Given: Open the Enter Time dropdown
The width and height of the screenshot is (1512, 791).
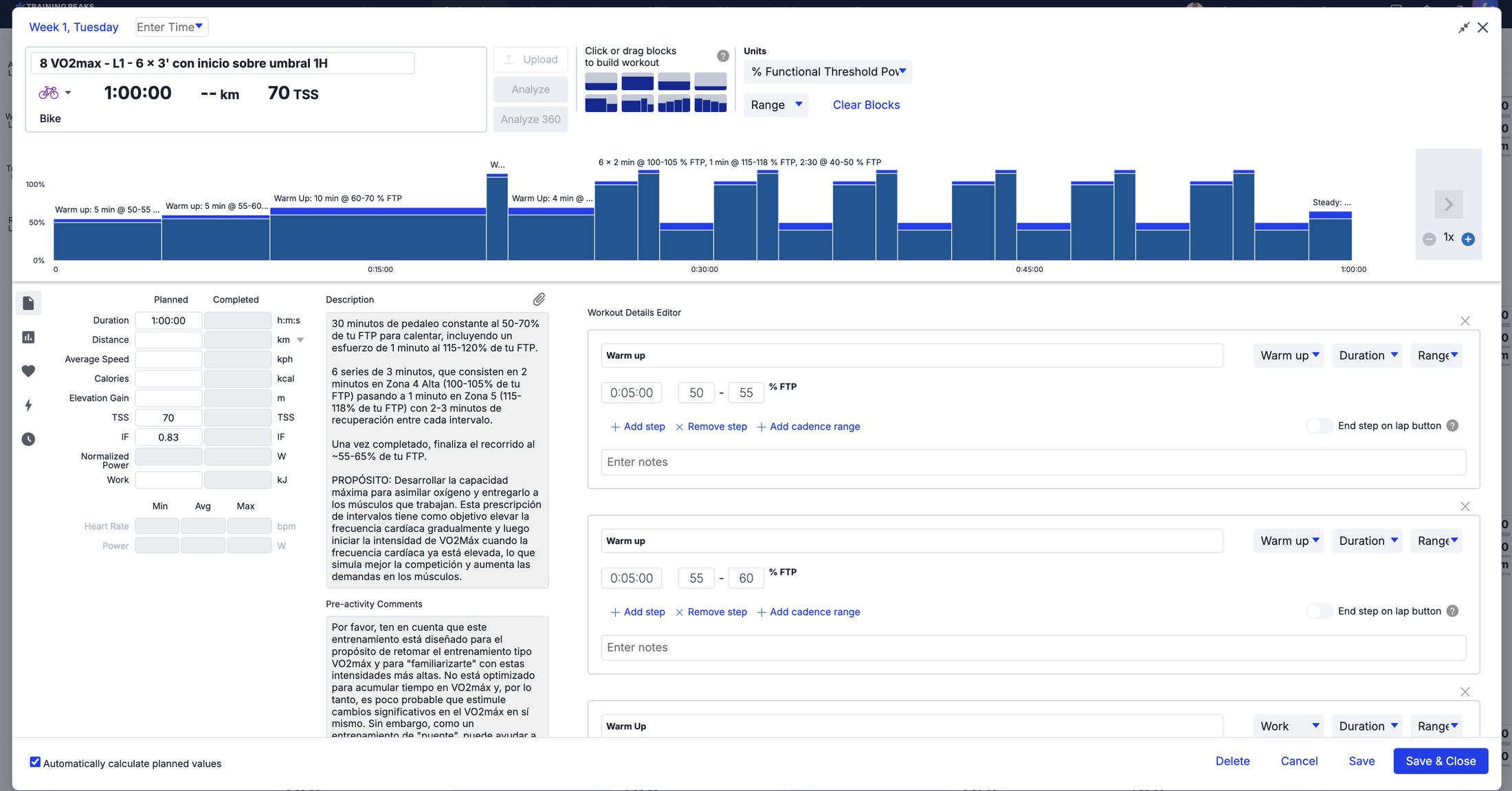Looking at the screenshot, I should point(171,27).
